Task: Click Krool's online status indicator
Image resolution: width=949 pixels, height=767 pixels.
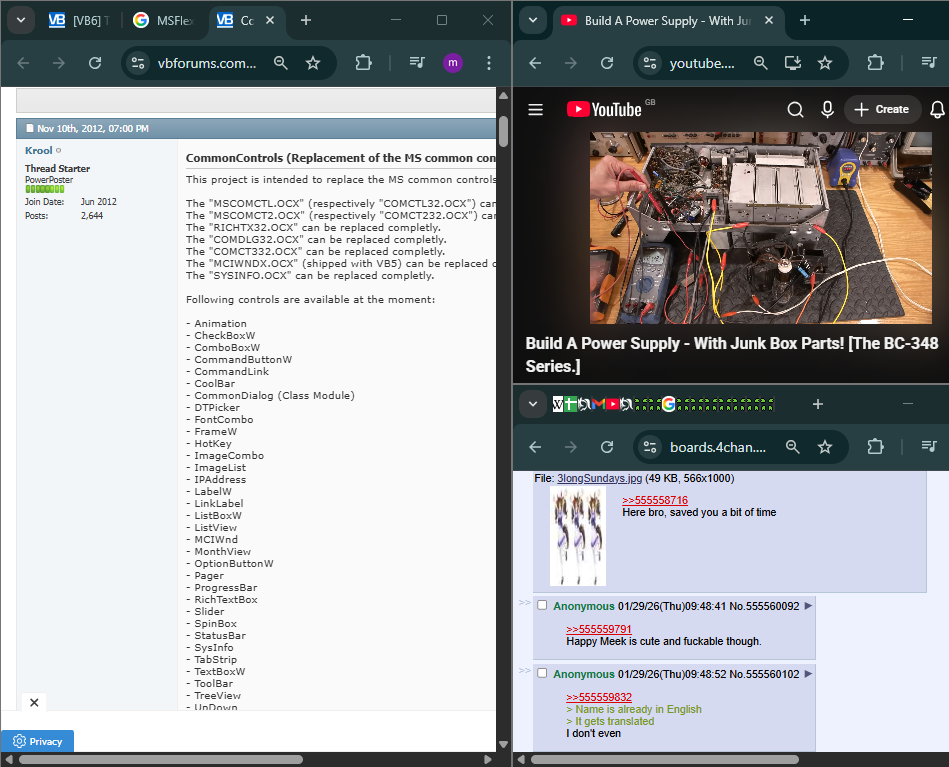Action: click(59, 151)
